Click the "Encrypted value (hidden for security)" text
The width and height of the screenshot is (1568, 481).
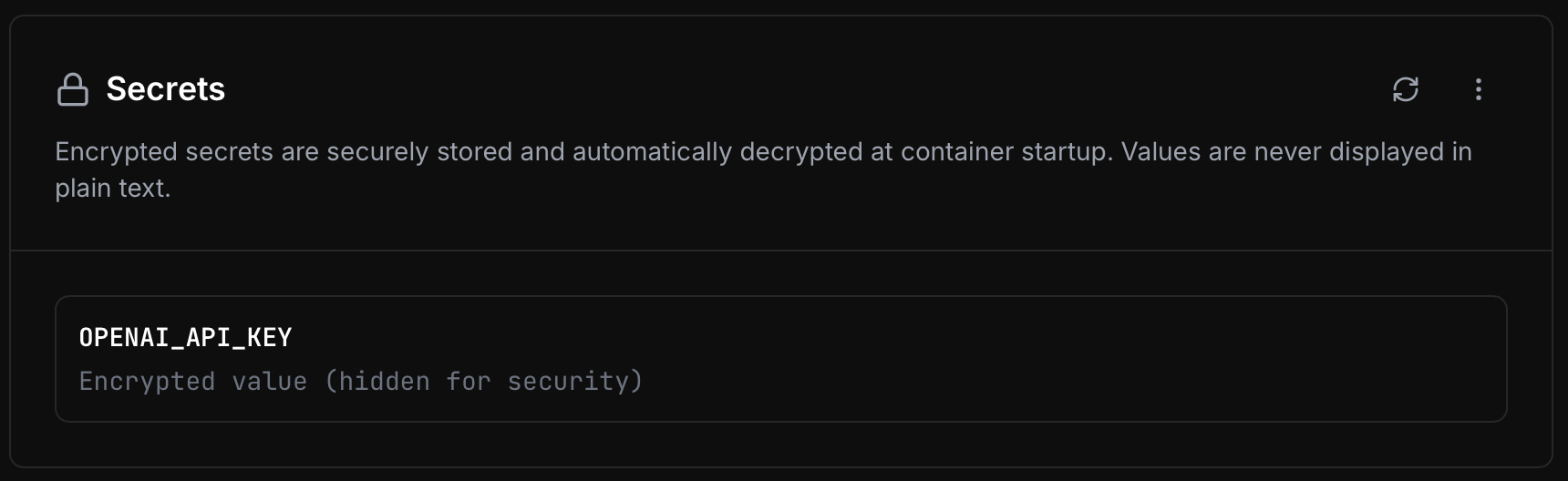[360, 381]
